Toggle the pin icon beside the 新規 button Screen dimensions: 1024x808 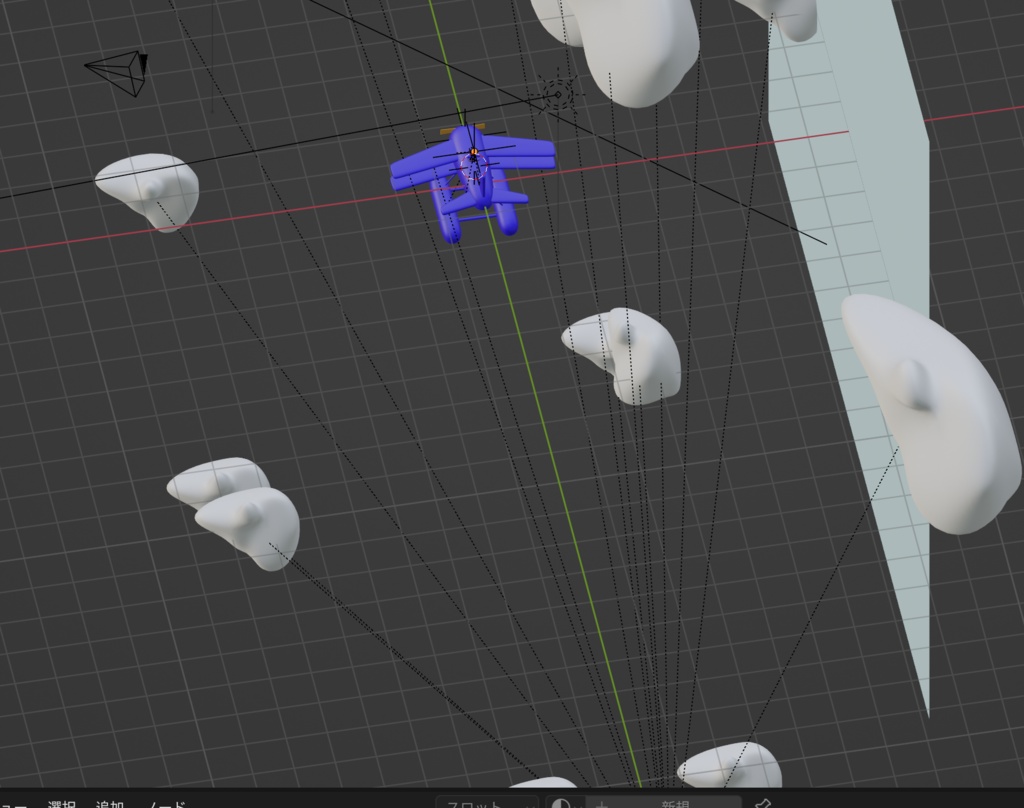pyautogui.click(x=762, y=803)
